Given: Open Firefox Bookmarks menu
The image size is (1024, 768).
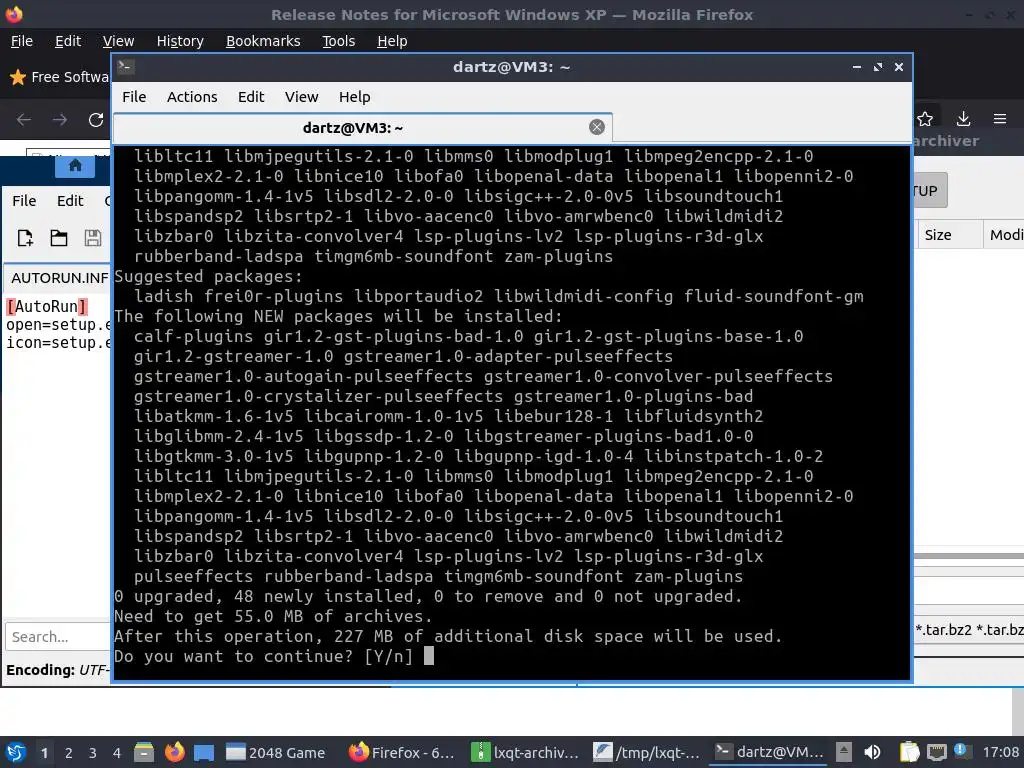Looking at the screenshot, I should (x=263, y=41).
